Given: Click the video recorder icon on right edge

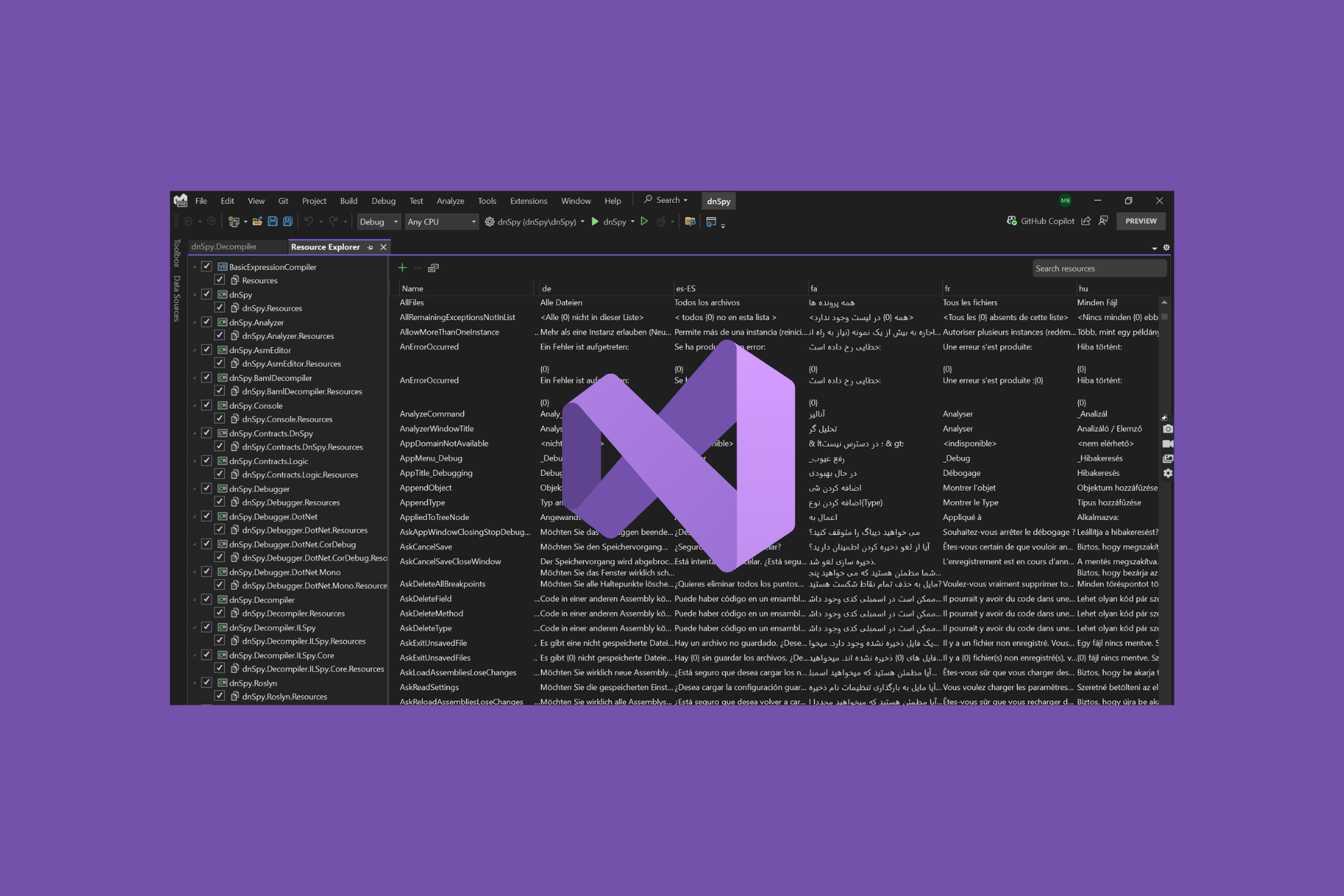Looking at the screenshot, I should click(x=1168, y=444).
